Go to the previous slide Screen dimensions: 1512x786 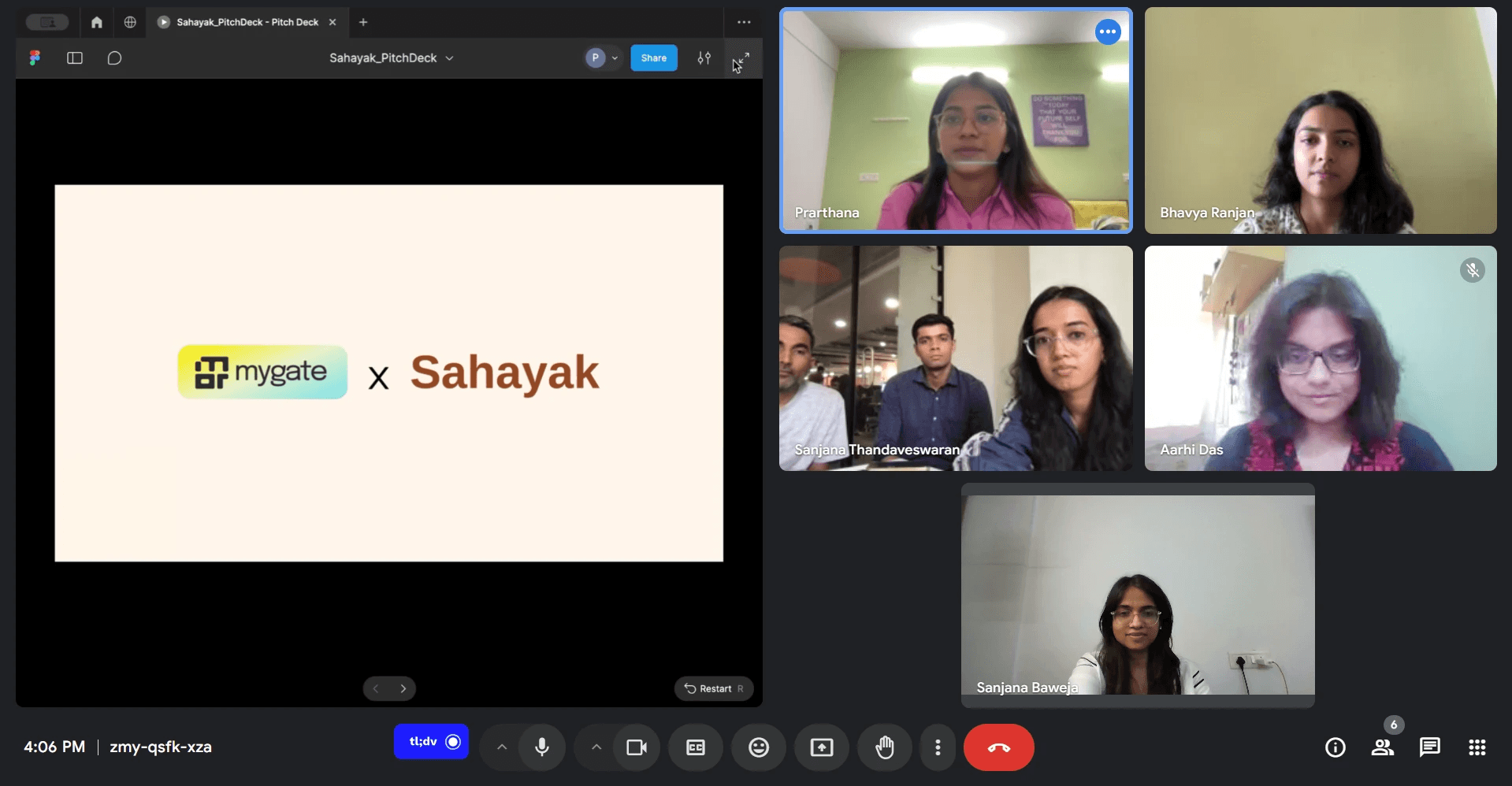[x=376, y=688]
